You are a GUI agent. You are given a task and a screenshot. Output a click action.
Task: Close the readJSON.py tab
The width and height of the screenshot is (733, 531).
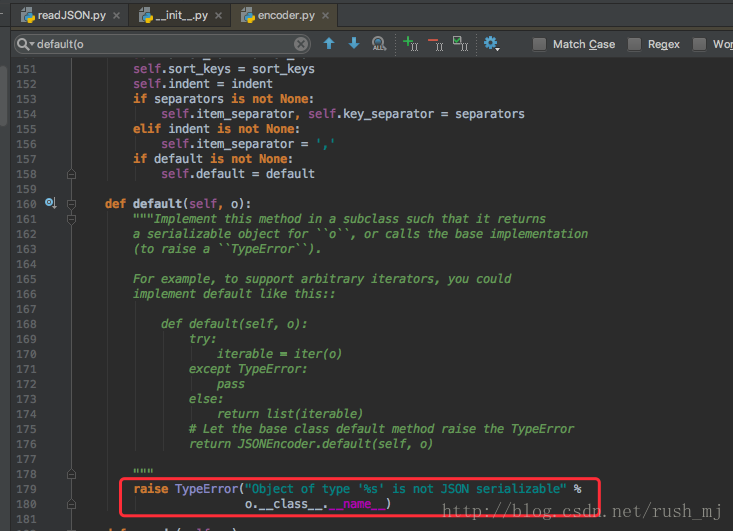[117, 16]
